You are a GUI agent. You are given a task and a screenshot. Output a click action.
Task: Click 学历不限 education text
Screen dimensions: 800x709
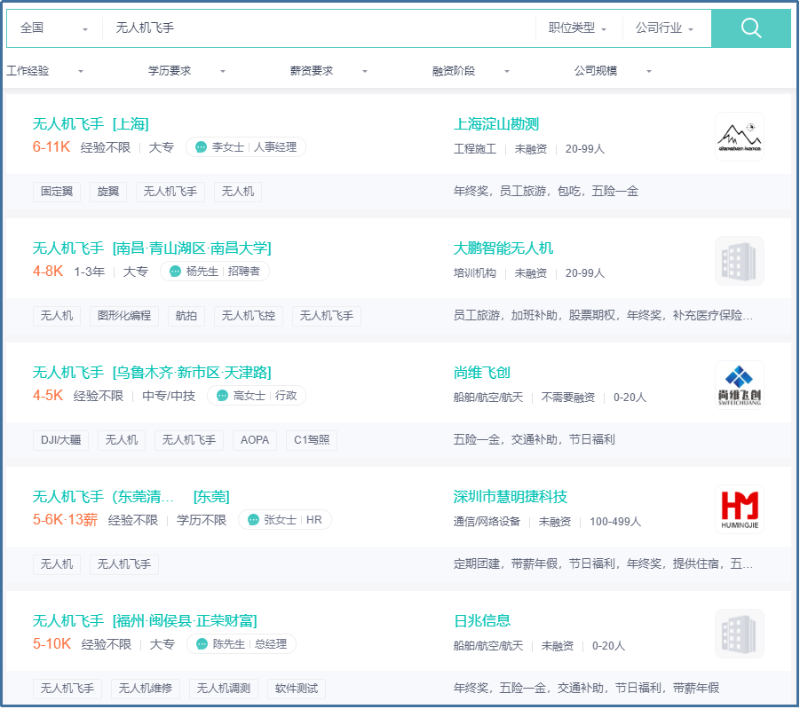201,520
